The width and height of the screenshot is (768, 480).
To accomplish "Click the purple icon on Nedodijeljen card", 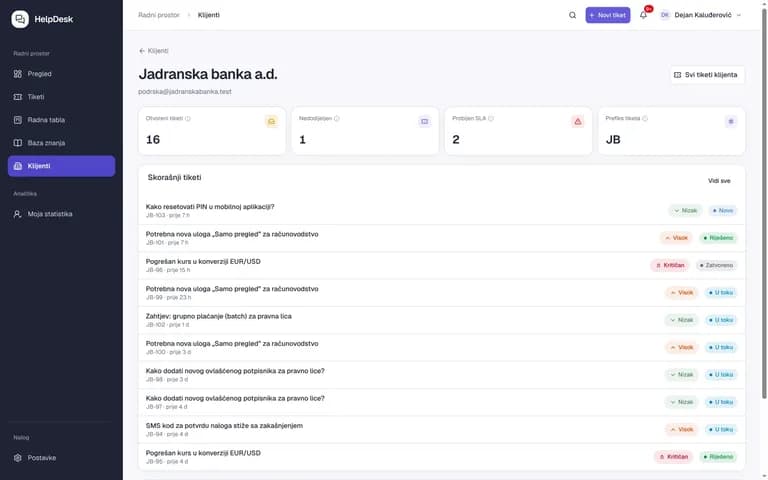I will tap(425, 121).
